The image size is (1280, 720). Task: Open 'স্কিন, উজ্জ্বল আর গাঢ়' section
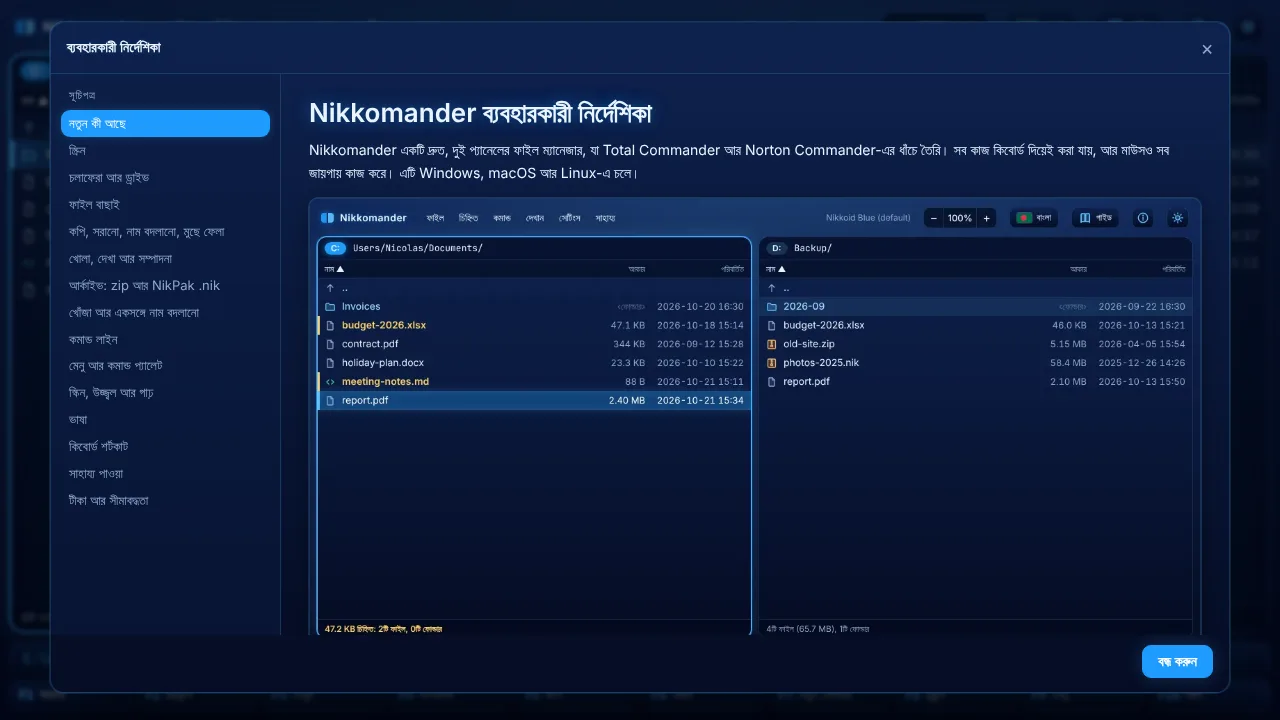165,392
